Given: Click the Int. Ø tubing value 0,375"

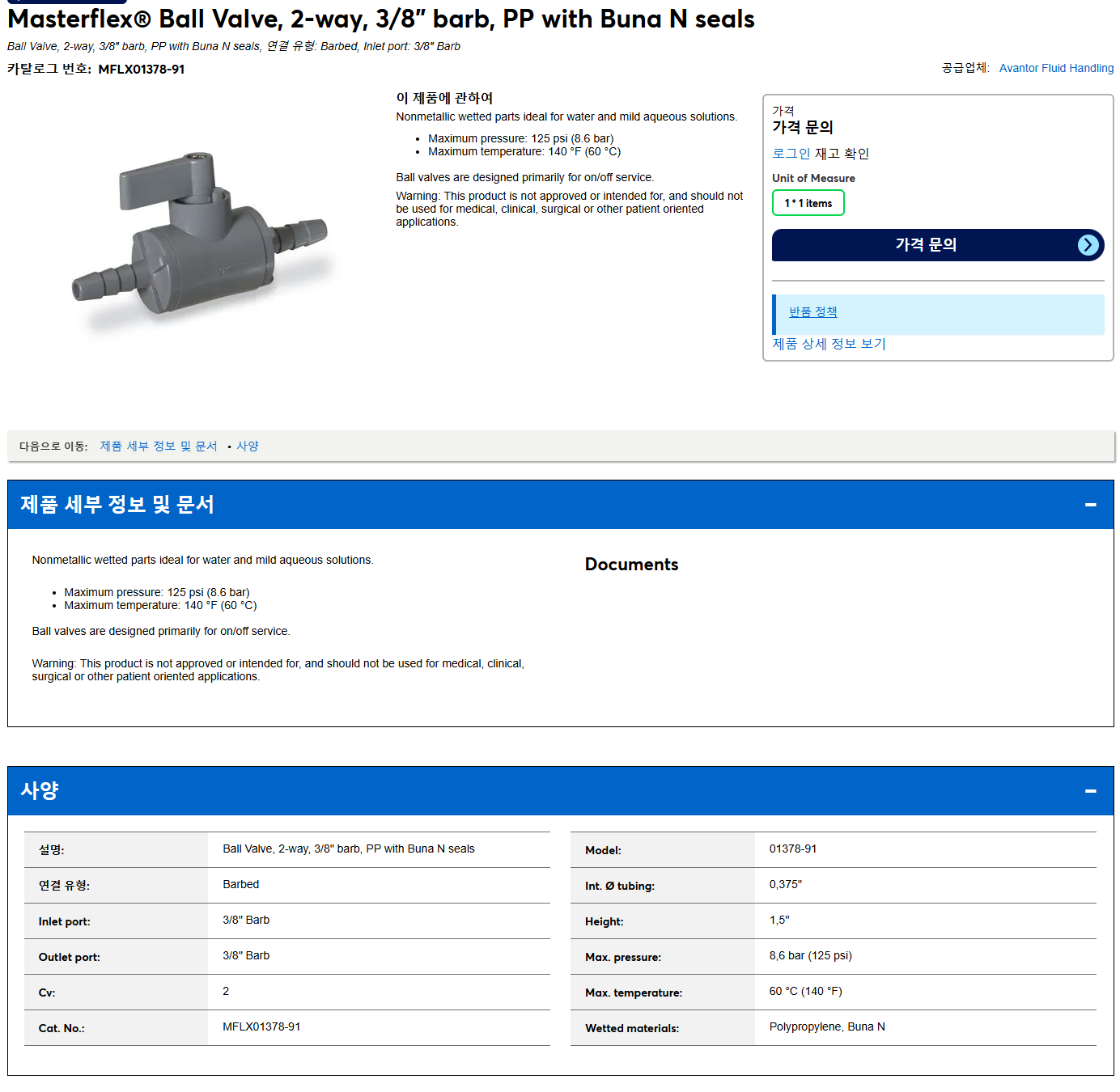Looking at the screenshot, I should click(x=785, y=884).
